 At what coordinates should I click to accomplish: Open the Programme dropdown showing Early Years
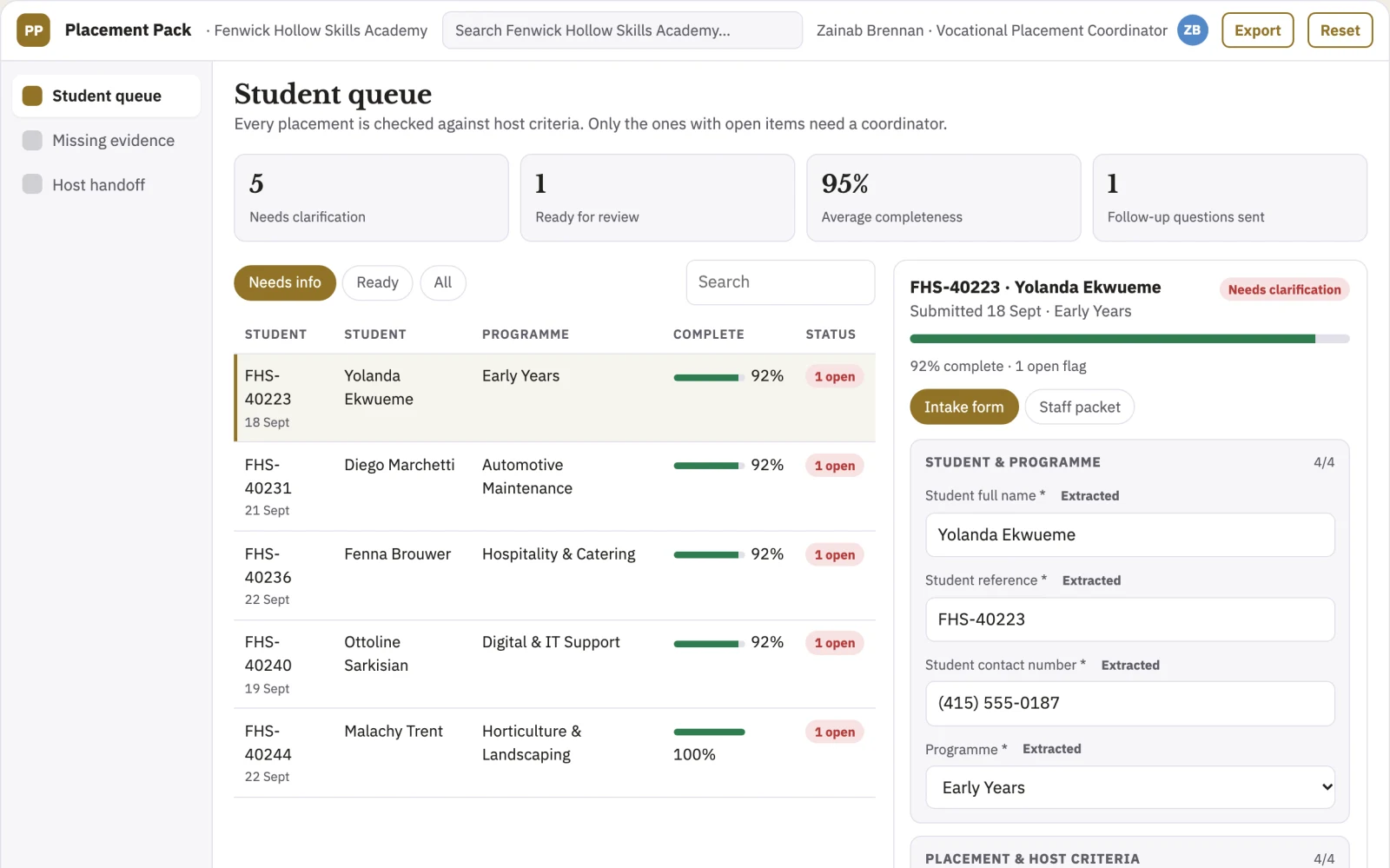(1130, 787)
